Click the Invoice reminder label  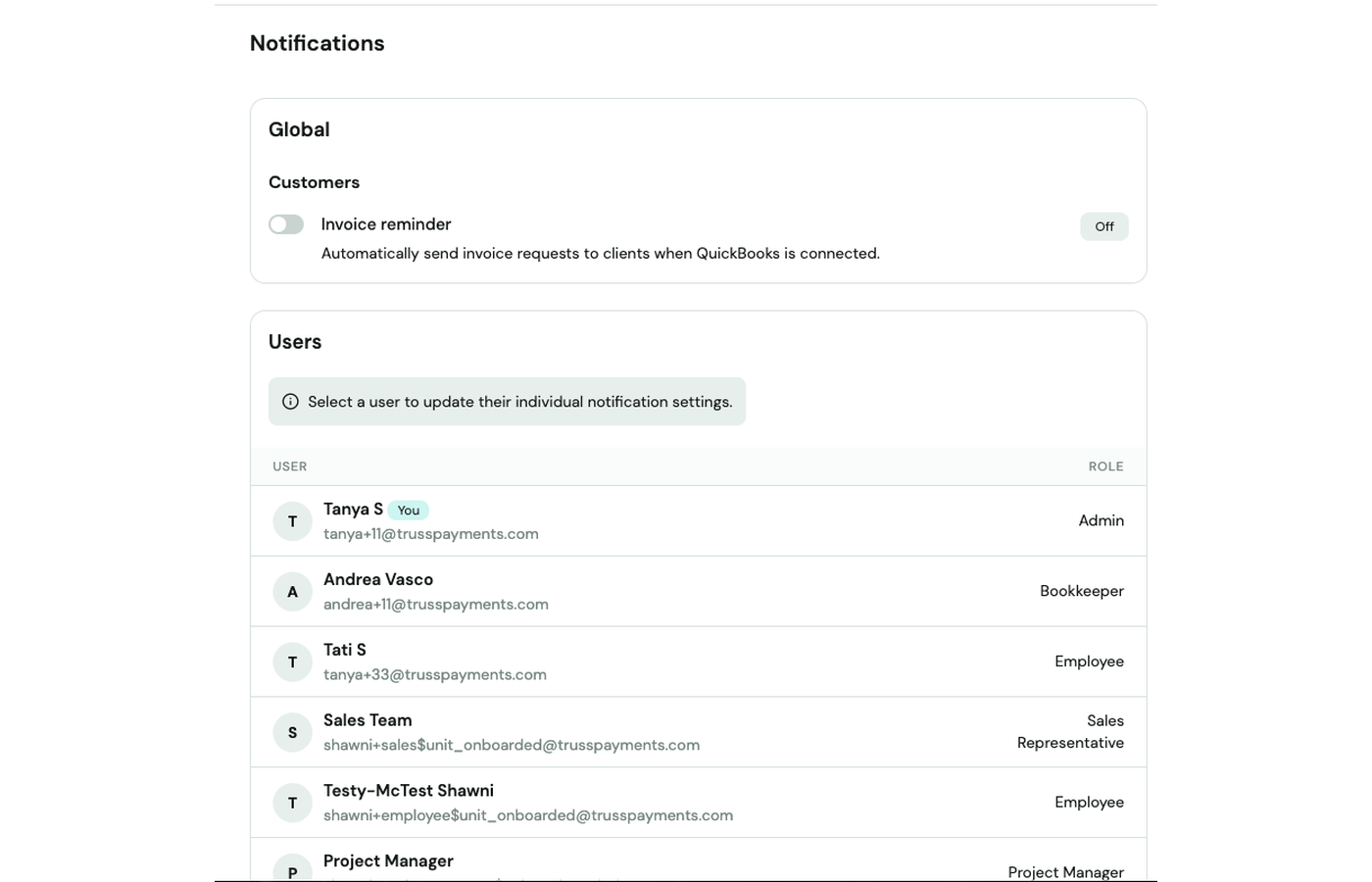point(386,224)
